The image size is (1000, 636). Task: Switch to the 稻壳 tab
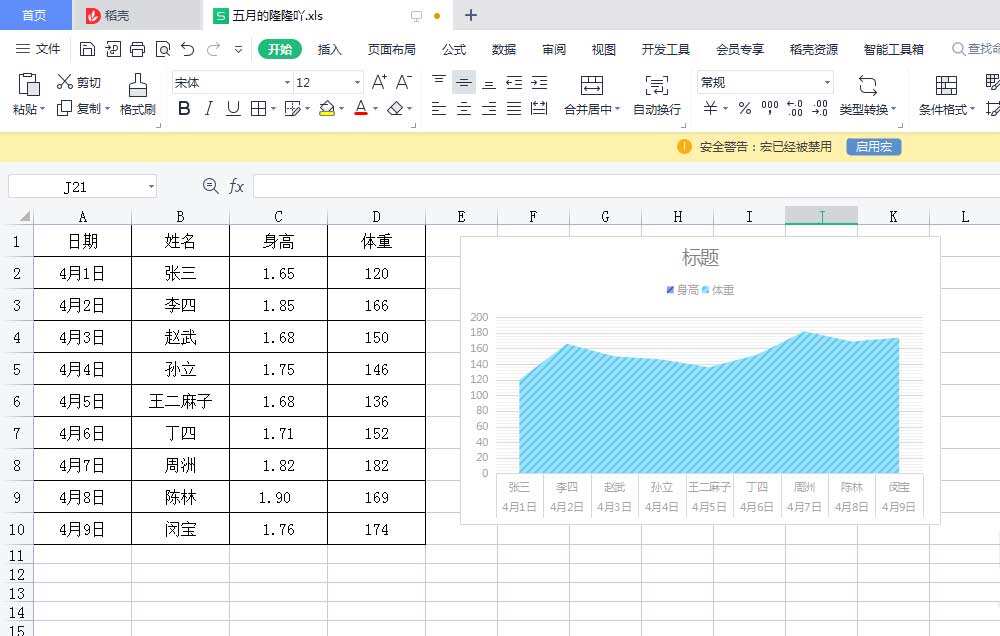tap(136, 15)
